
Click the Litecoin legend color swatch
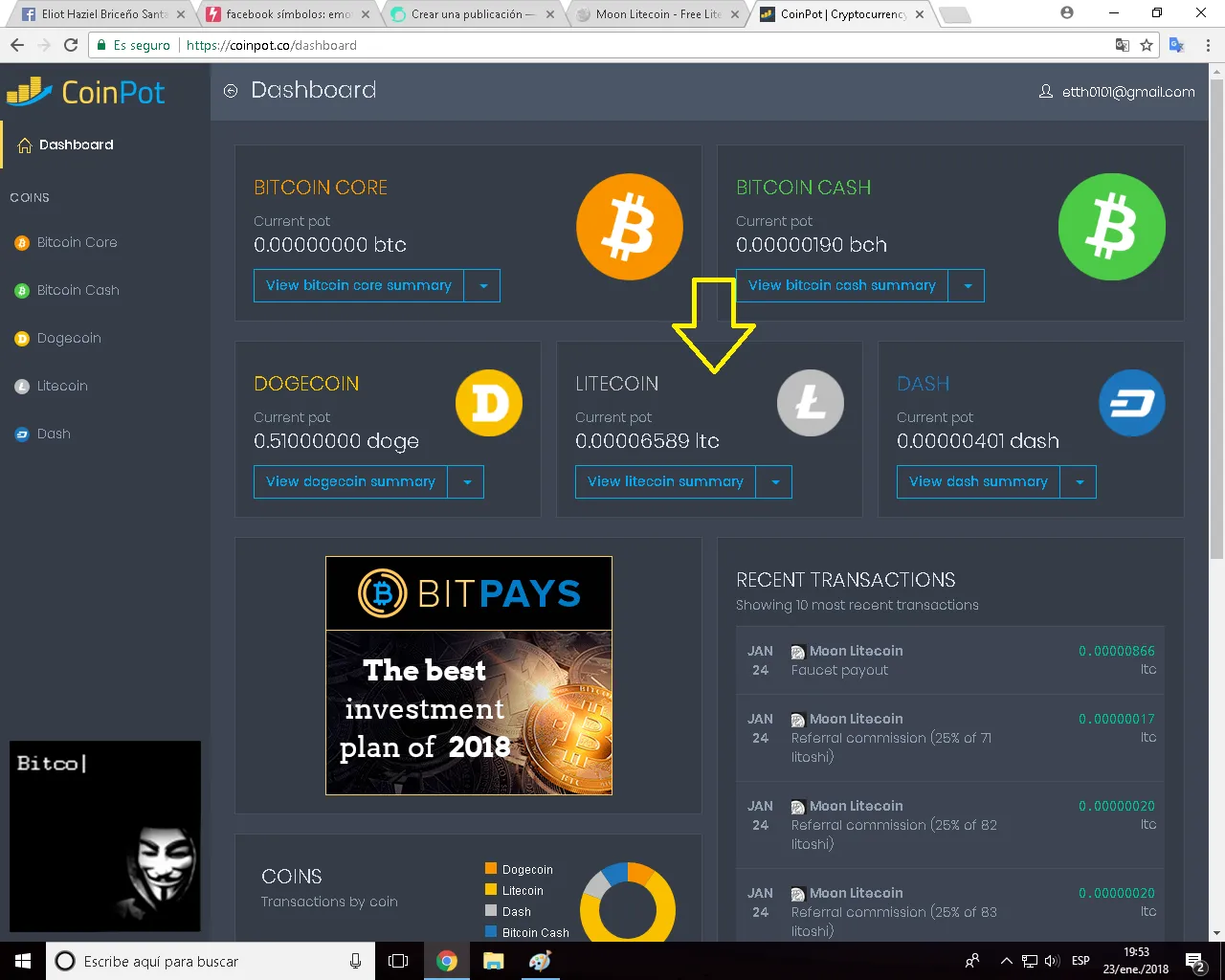click(x=491, y=890)
